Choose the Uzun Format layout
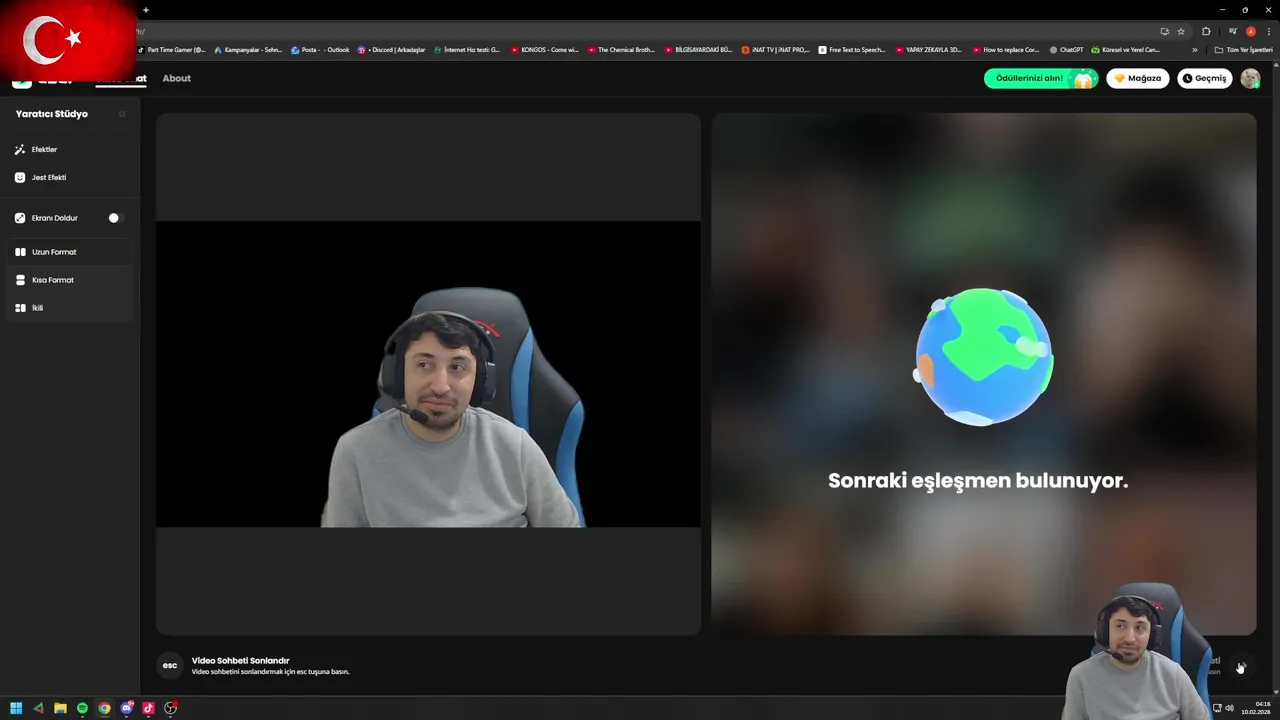Image resolution: width=1280 pixels, height=720 pixels. coord(69,252)
